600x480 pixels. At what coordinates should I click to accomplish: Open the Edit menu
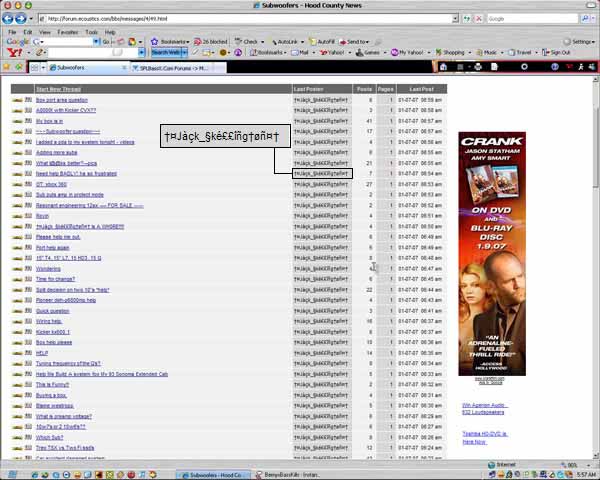28,32
